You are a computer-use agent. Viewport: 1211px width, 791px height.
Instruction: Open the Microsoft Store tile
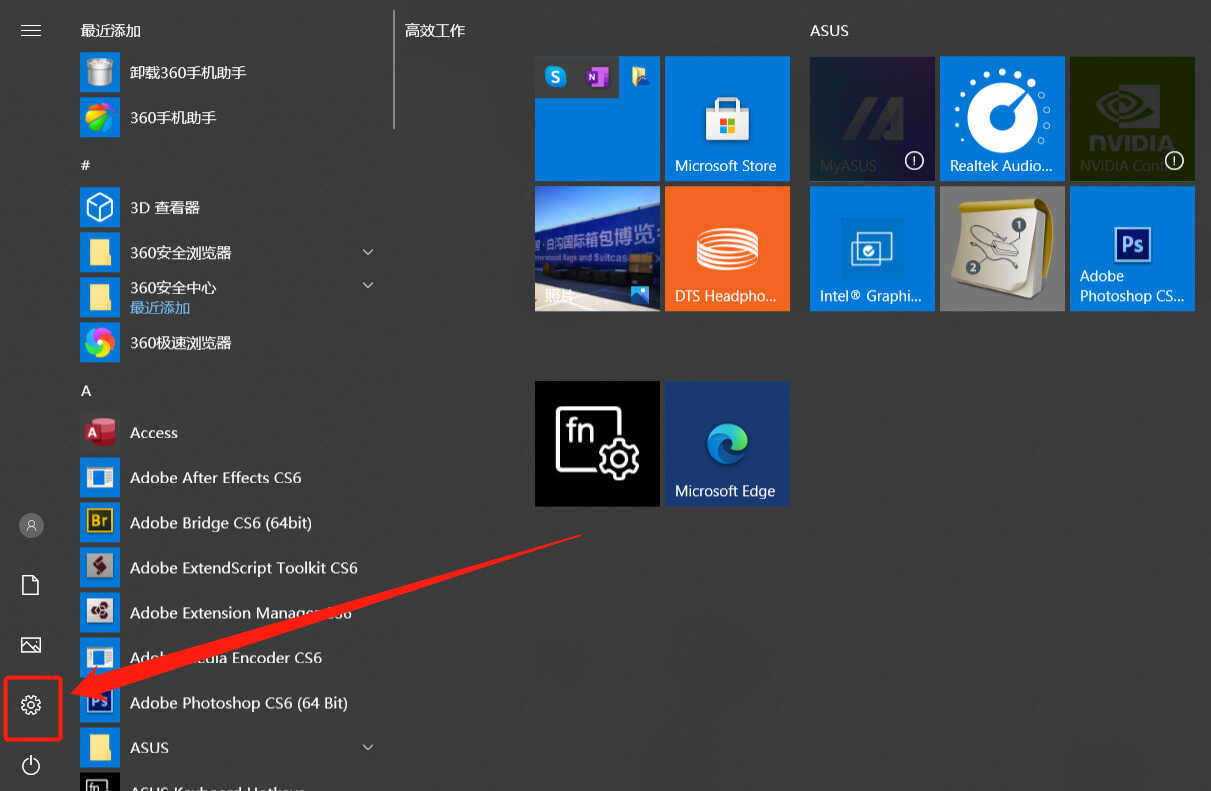[x=727, y=118]
